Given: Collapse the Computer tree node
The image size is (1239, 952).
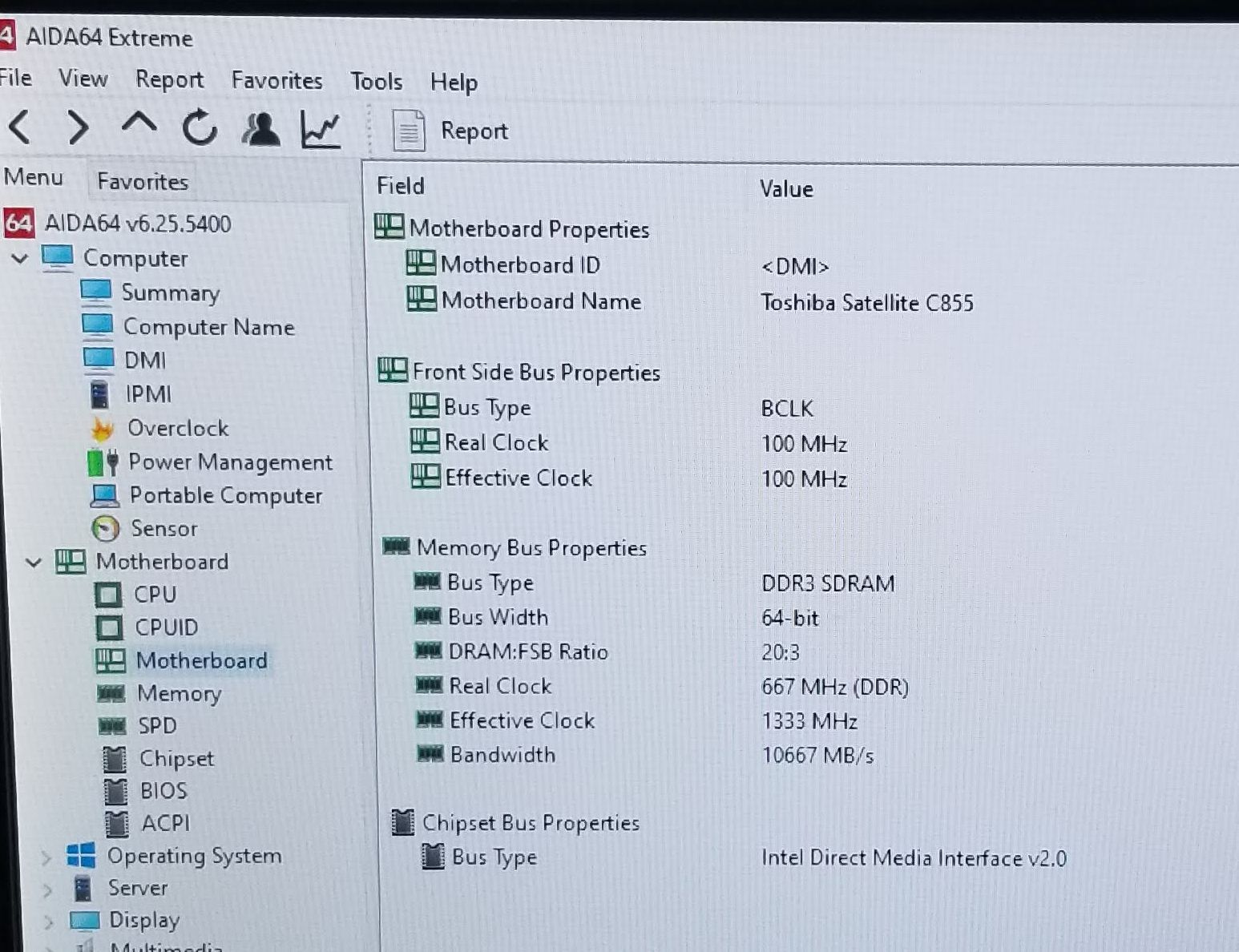Looking at the screenshot, I should [x=20, y=259].
